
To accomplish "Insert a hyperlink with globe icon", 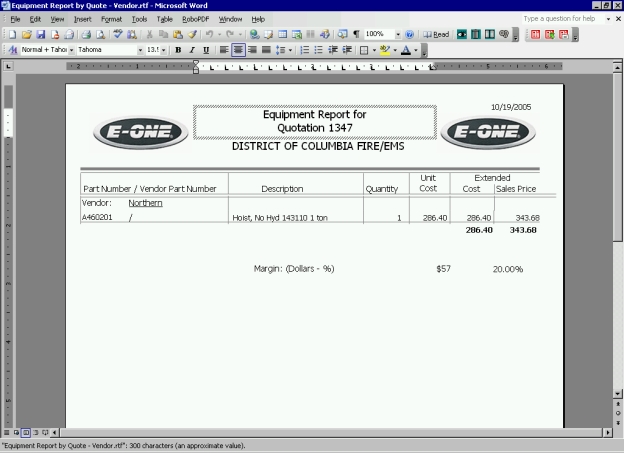I will 254,35.
